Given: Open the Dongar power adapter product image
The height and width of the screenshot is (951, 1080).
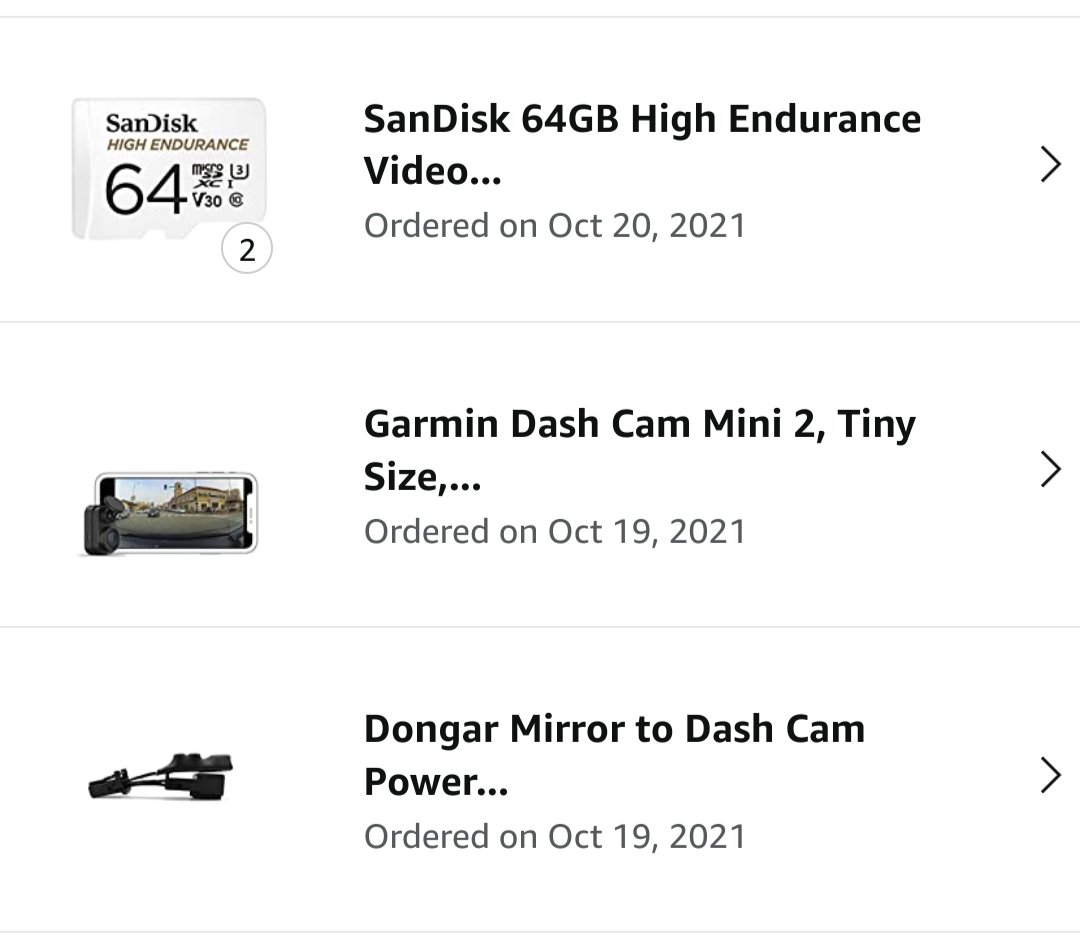Looking at the screenshot, I should [x=160, y=776].
